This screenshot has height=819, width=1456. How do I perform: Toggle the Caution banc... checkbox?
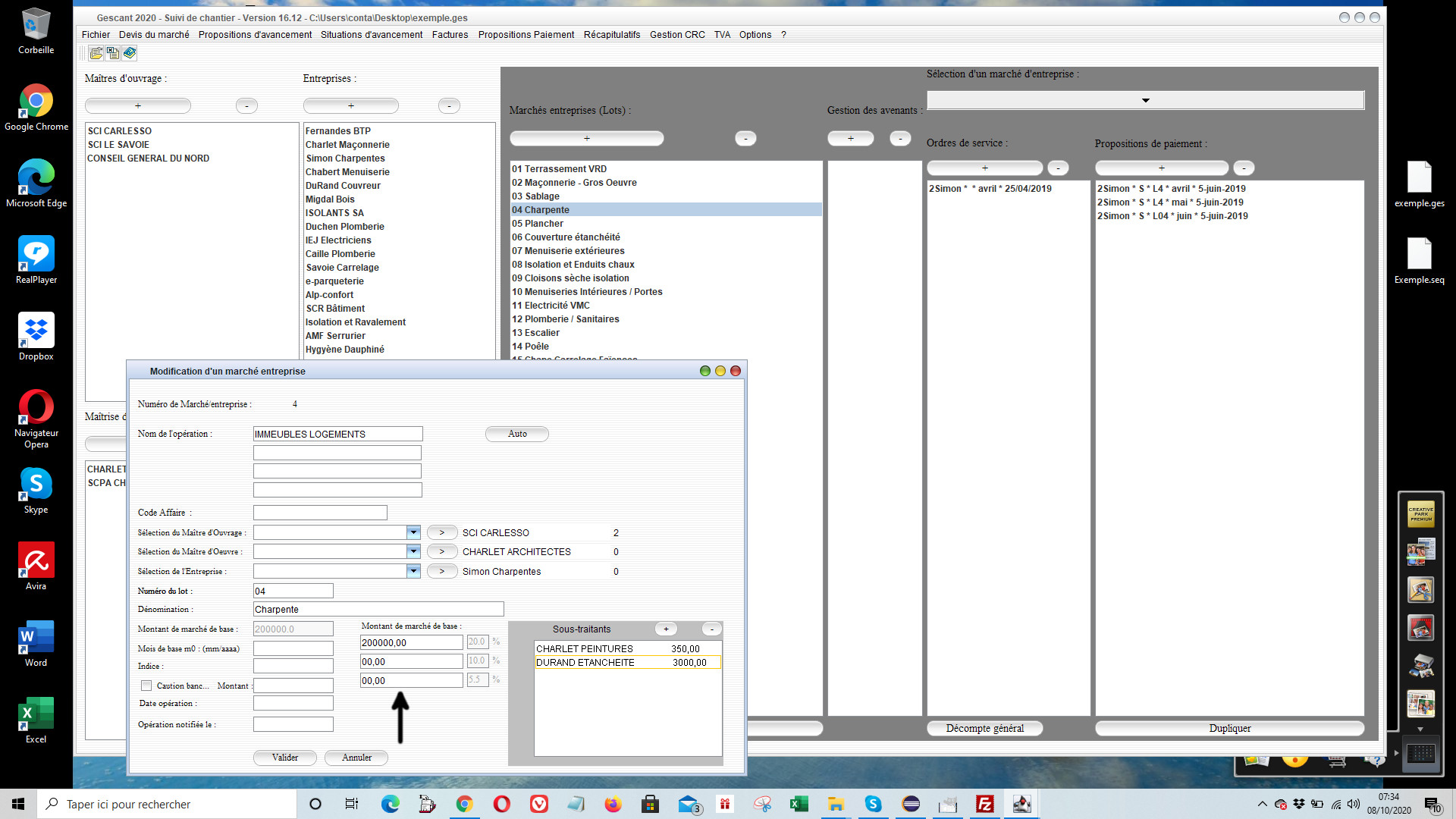[x=146, y=686]
